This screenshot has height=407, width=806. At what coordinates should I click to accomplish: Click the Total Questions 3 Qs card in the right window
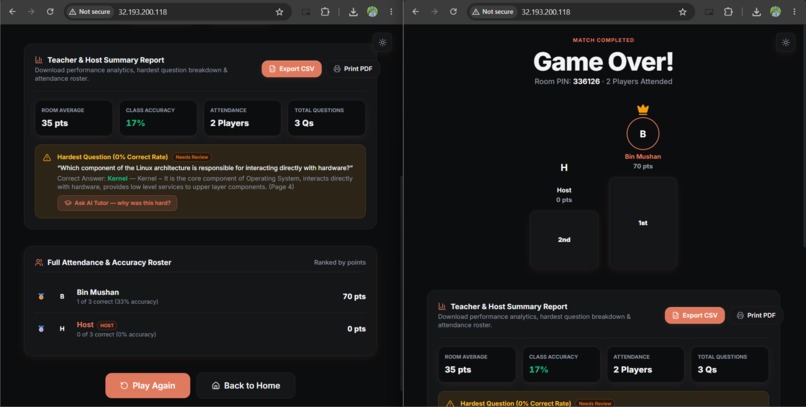pos(729,364)
